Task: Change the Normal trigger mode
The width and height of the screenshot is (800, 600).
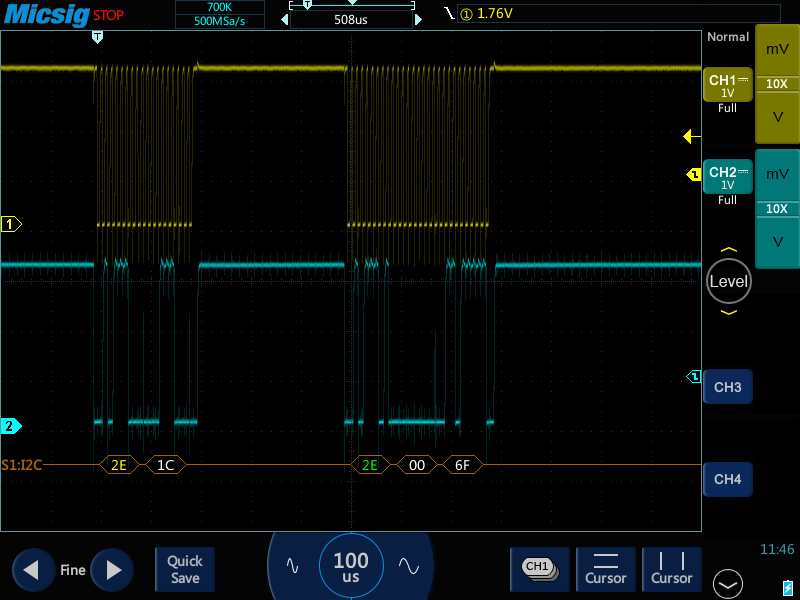Action: point(728,37)
